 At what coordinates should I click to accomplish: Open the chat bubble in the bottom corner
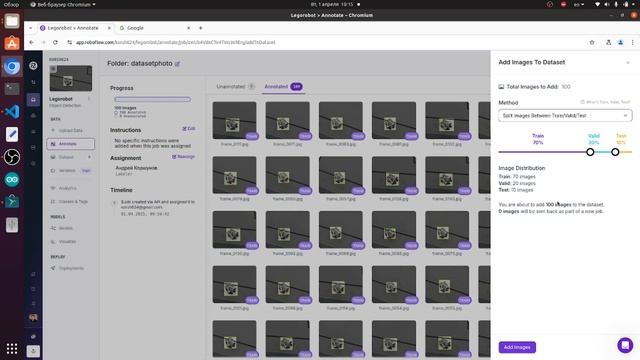click(x=625, y=345)
